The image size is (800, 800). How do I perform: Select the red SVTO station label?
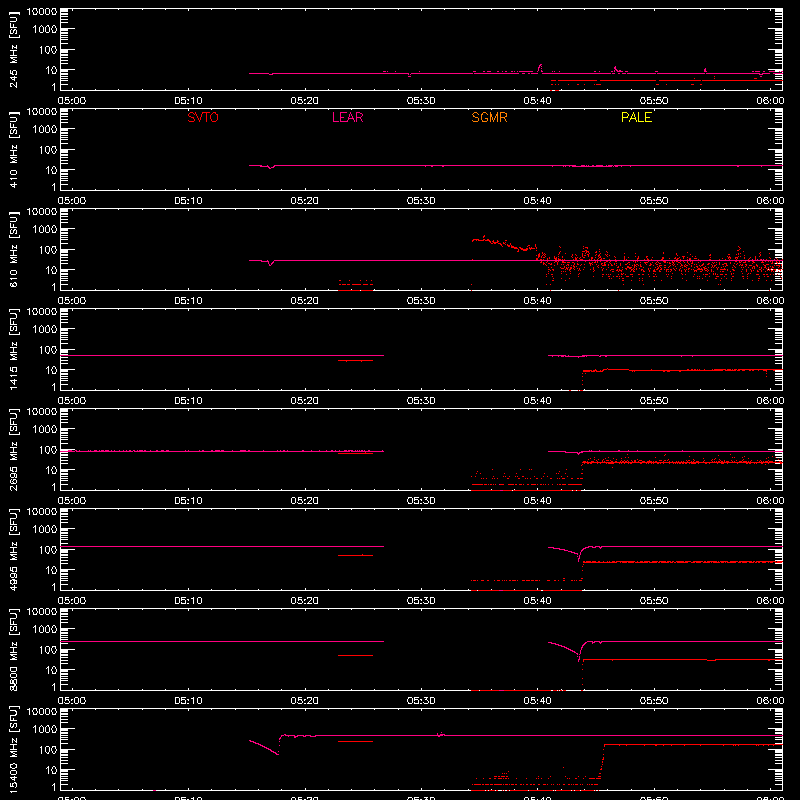pyautogui.click(x=203, y=117)
